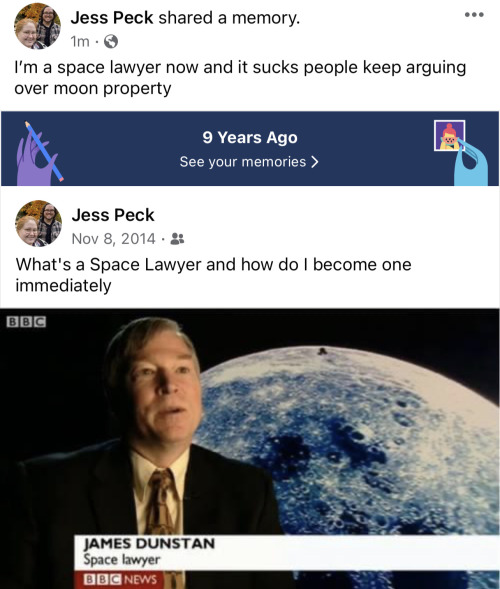Image resolution: width=500 pixels, height=589 pixels.
Task: Click the BBC logo watermark on the image
Action: [26, 322]
